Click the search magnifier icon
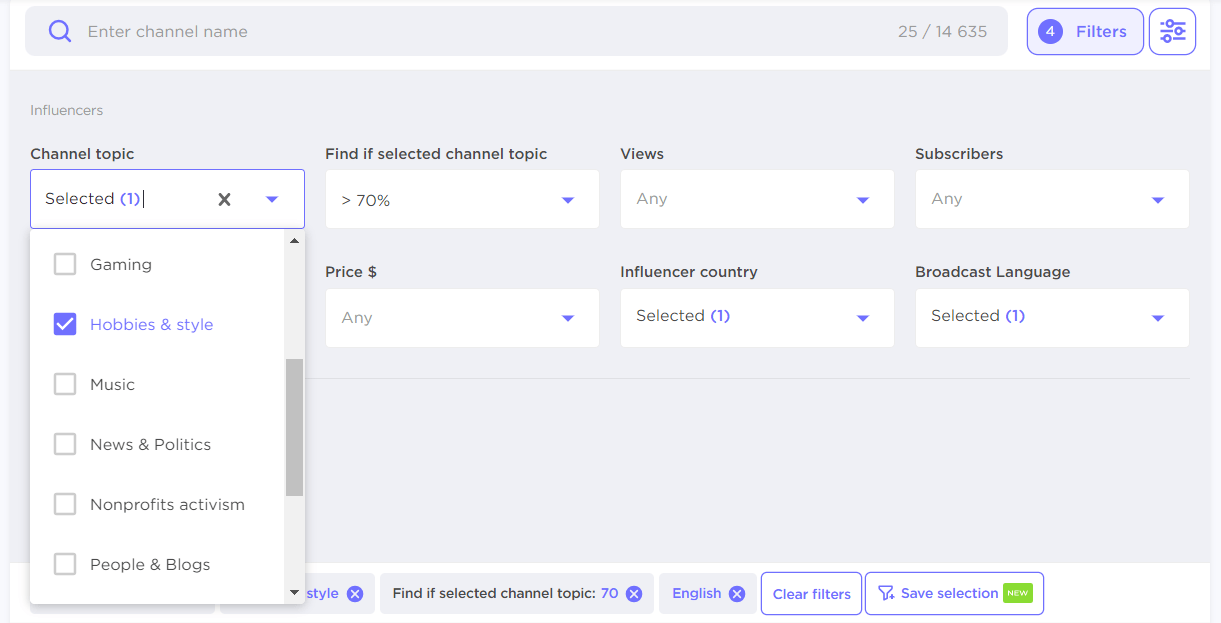Screen dimensions: 1221x623 point(59,31)
